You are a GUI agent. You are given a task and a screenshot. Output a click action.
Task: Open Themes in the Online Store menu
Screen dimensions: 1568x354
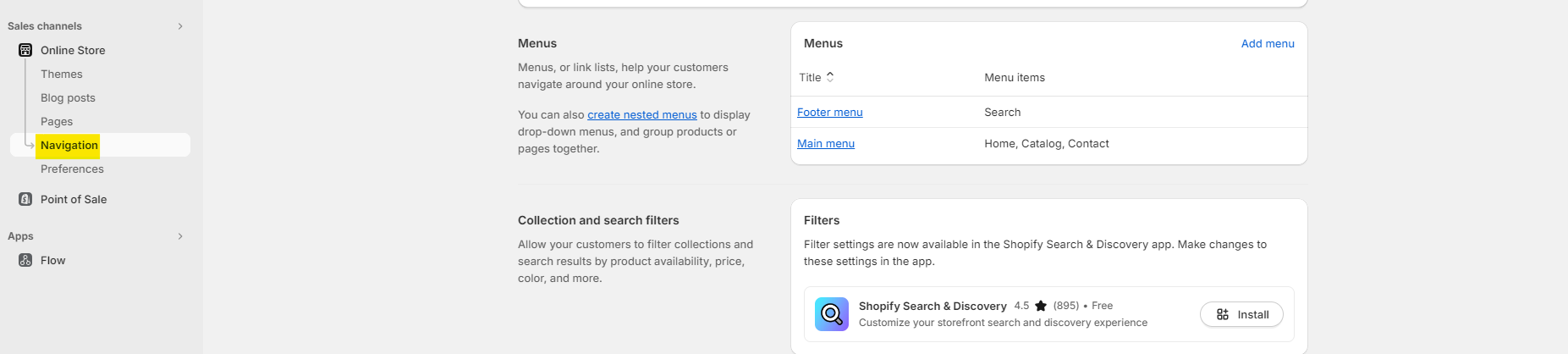click(x=62, y=75)
